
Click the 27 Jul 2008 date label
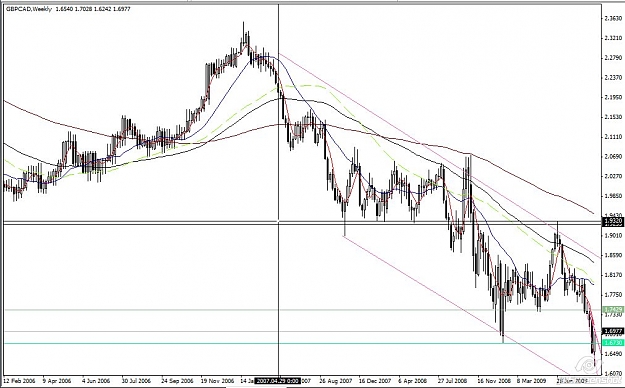452,381
